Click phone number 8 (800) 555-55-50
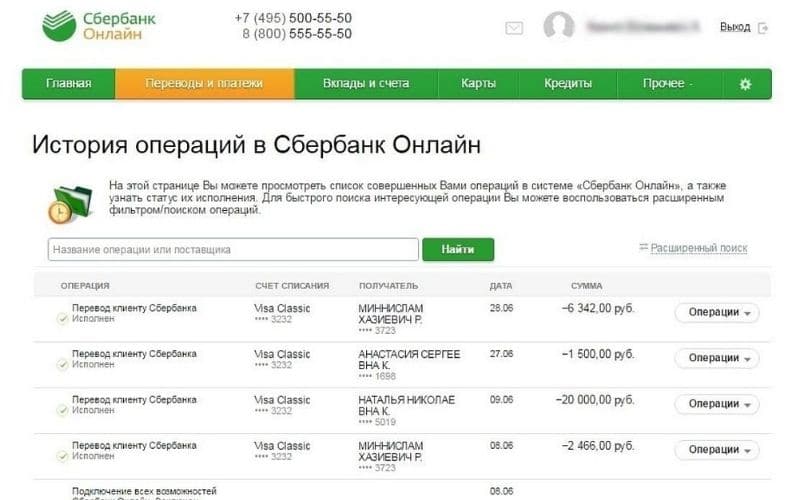Image resolution: width=800 pixels, height=500 pixels. (297, 34)
